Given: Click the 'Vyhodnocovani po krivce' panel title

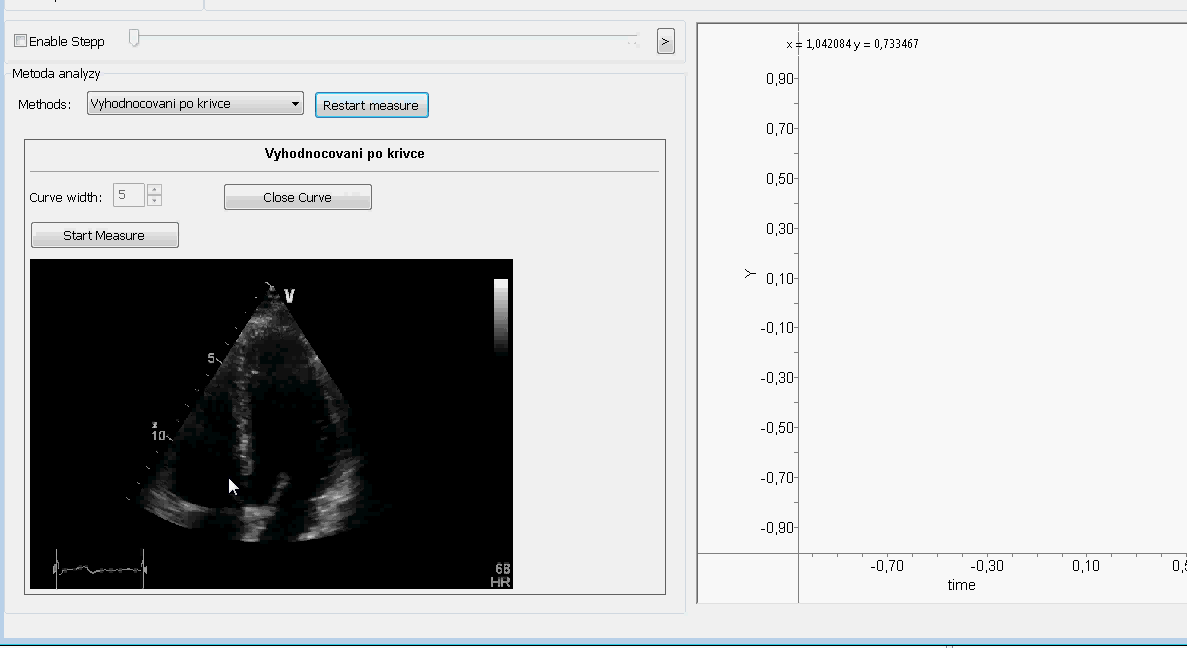Looking at the screenshot, I should point(344,154).
